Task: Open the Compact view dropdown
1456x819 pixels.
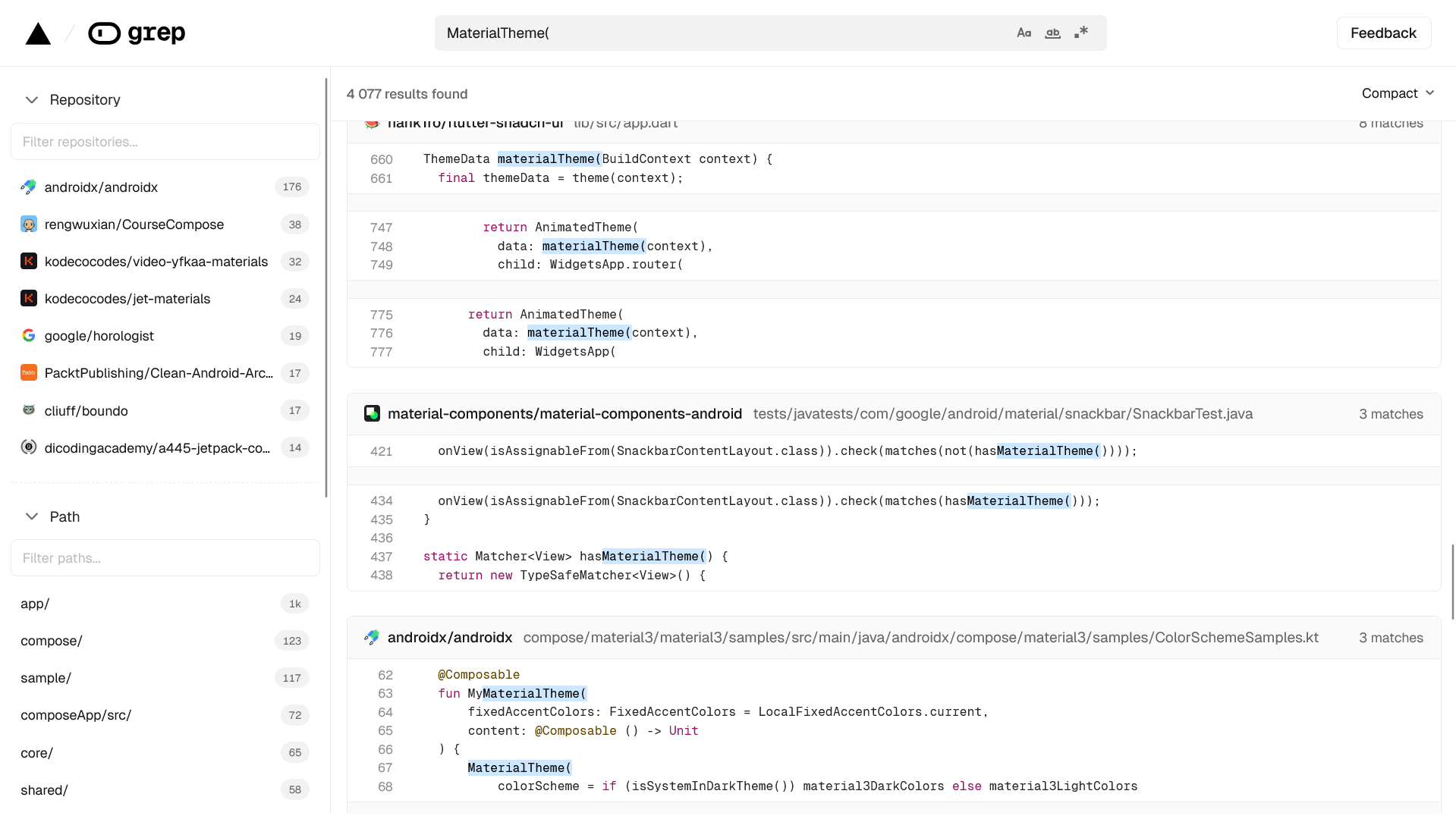Action: tap(1398, 93)
